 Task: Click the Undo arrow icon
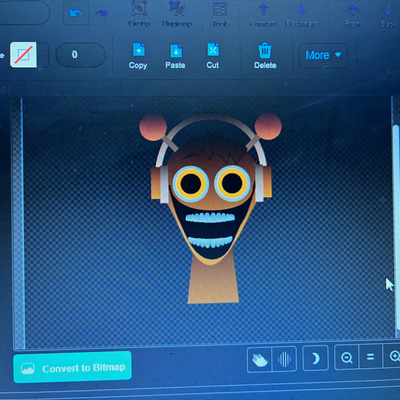tap(76, 13)
